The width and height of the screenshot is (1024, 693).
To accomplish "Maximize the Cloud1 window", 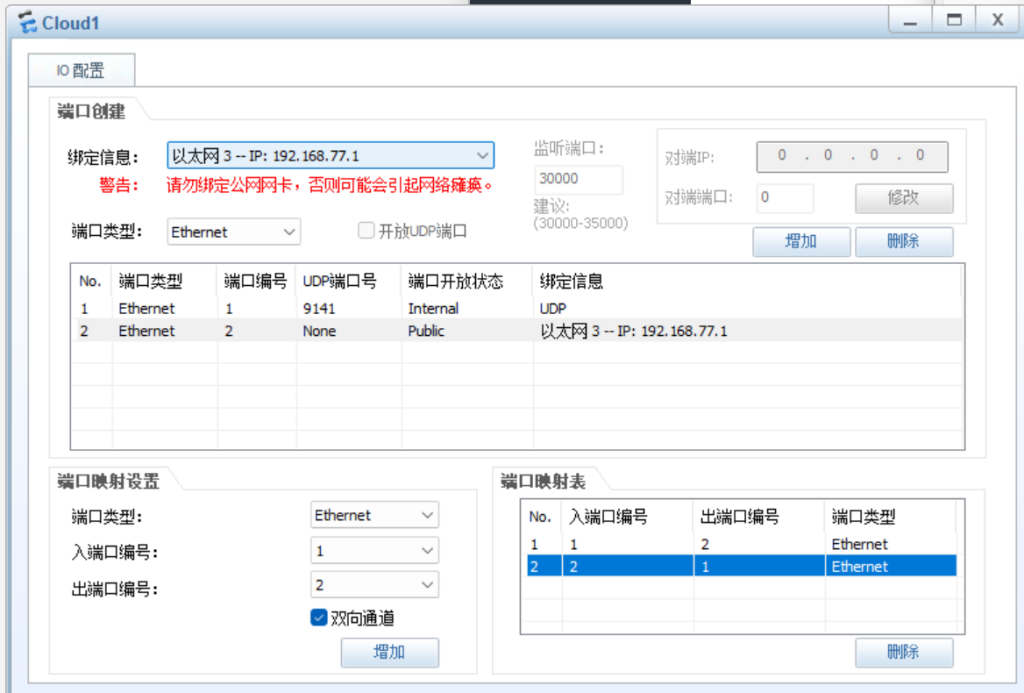I will pos(954,20).
